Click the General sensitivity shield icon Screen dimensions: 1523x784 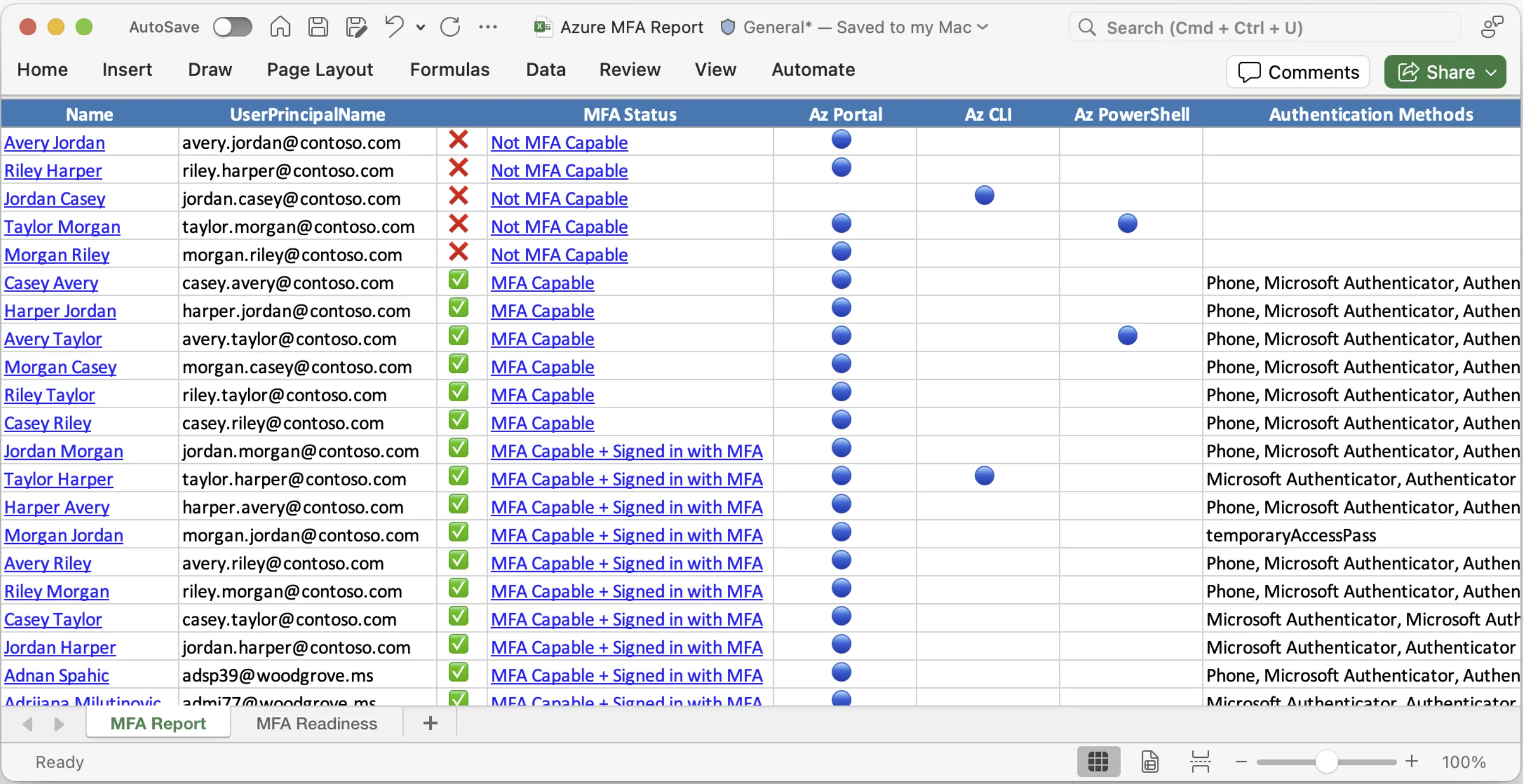(x=728, y=27)
